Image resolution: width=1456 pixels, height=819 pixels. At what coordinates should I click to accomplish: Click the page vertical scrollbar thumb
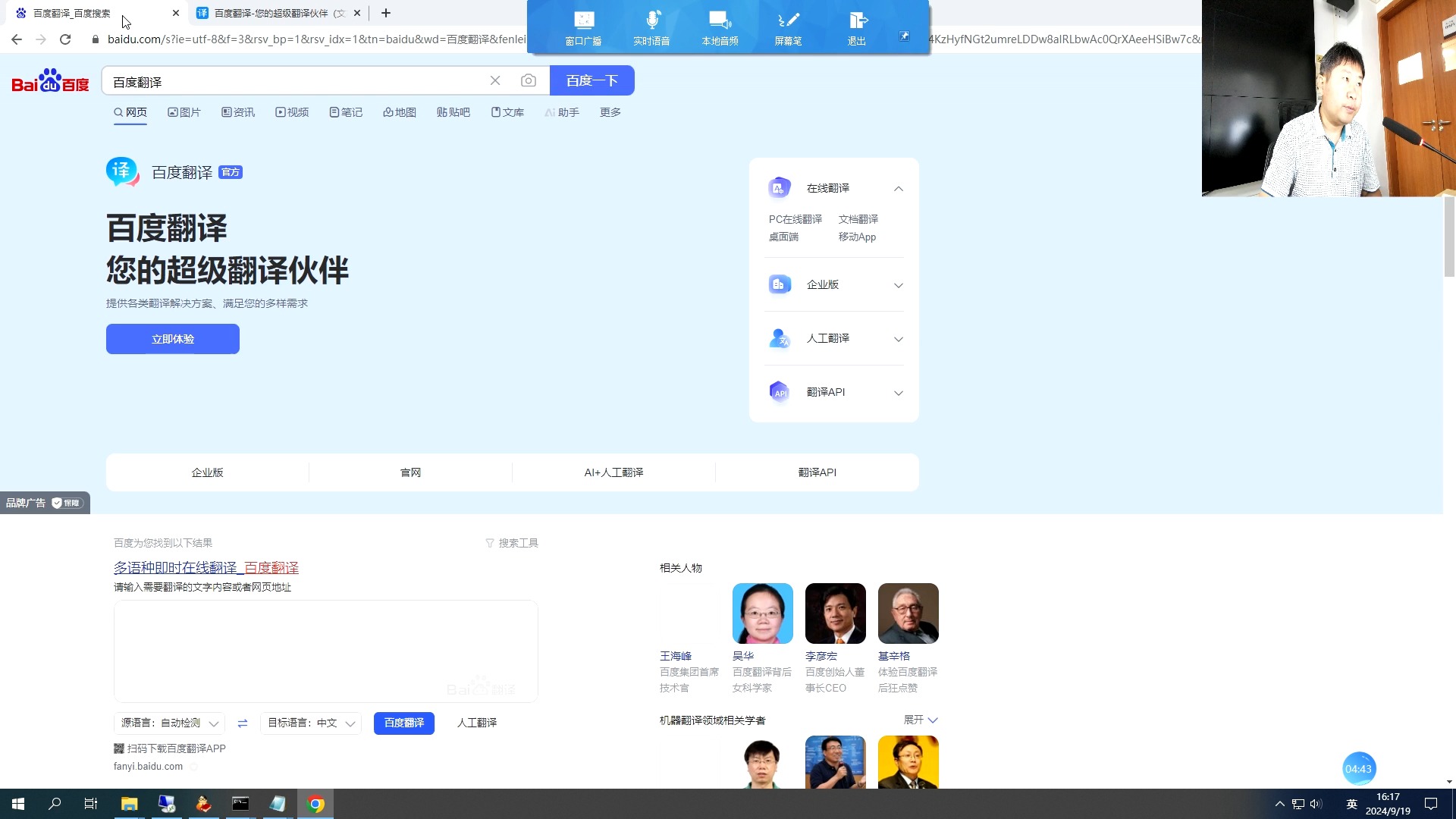pyautogui.click(x=1449, y=237)
